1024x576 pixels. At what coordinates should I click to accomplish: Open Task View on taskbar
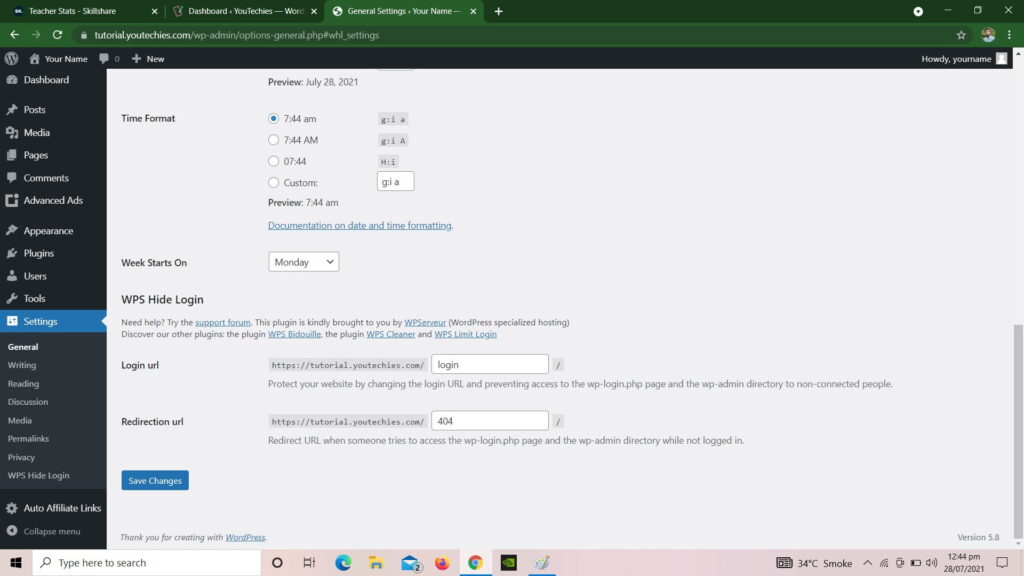310,562
